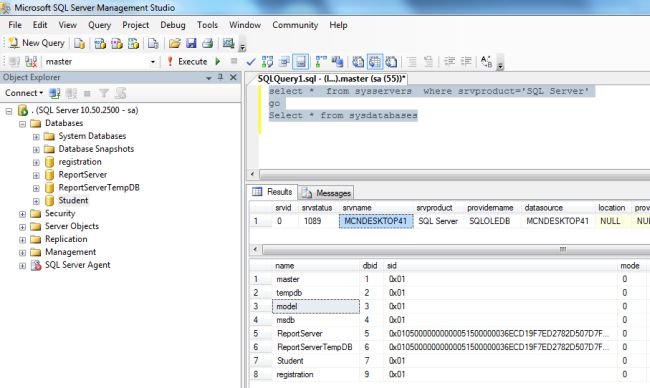Expand the registration database node
The width and height of the screenshot is (650, 388).
(x=36, y=162)
